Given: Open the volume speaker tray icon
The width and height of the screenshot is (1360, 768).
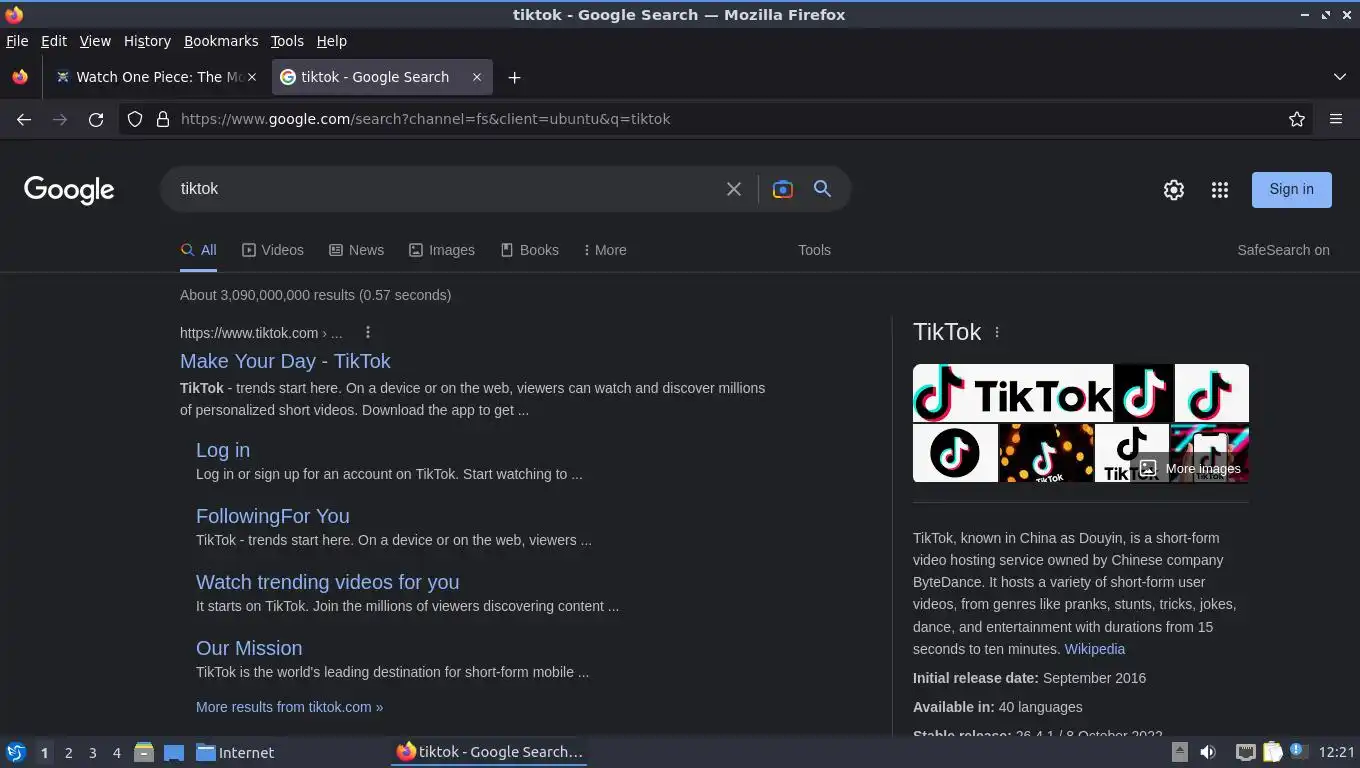Looking at the screenshot, I should point(1208,752).
